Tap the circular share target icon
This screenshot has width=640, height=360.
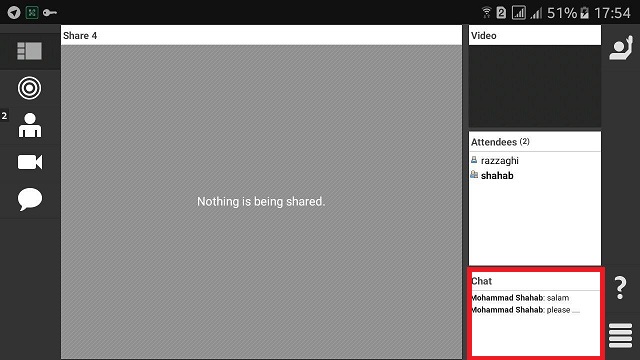[29, 88]
